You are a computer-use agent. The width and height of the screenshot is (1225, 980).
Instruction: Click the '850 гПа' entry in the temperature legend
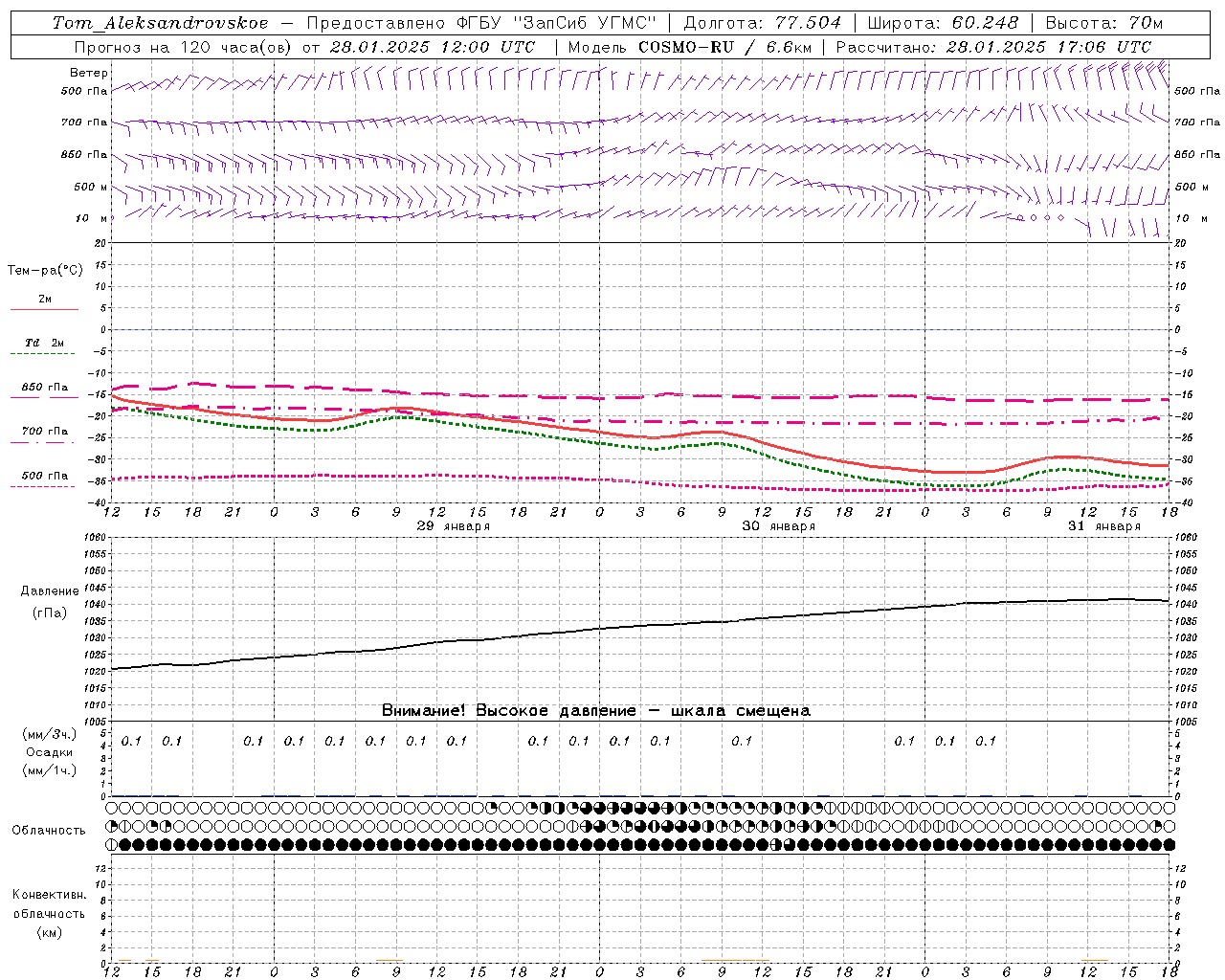44,388
